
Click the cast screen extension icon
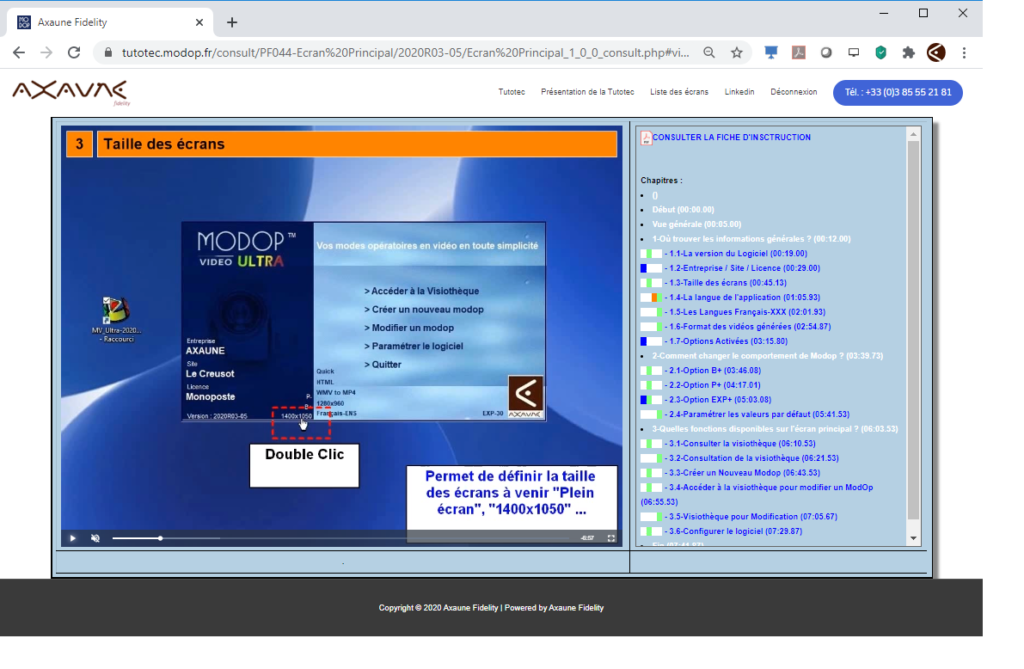pos(854,53)
